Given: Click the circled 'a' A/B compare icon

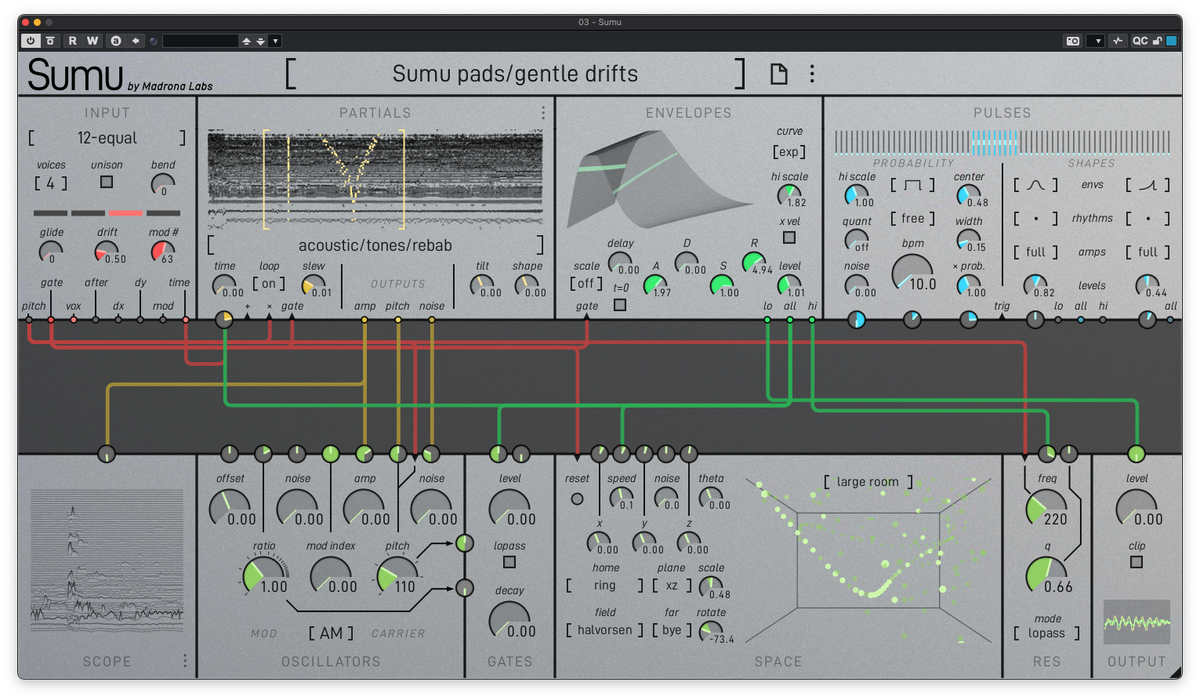Looking at the screenshot, I should (x=116, y=41).
